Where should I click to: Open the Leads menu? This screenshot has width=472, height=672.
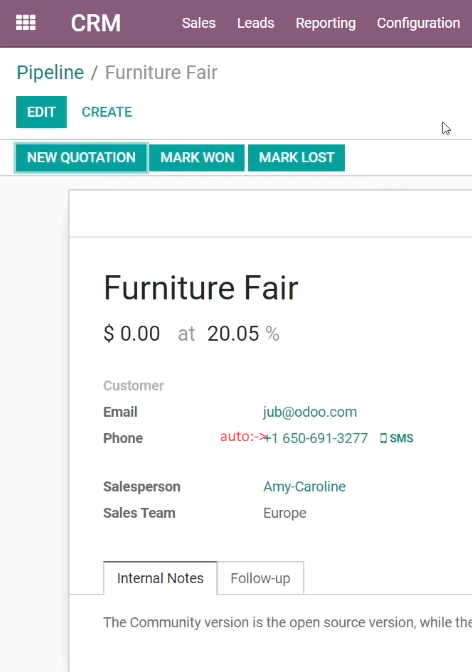[x=256, y=23]
